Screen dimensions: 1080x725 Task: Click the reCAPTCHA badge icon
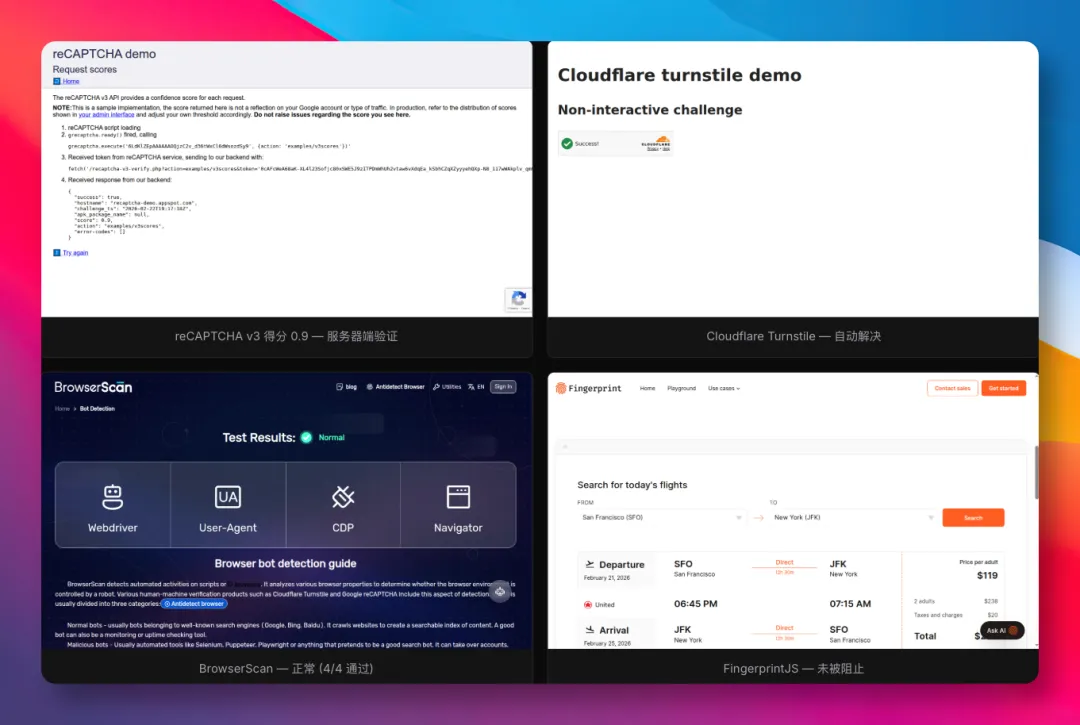519,300
